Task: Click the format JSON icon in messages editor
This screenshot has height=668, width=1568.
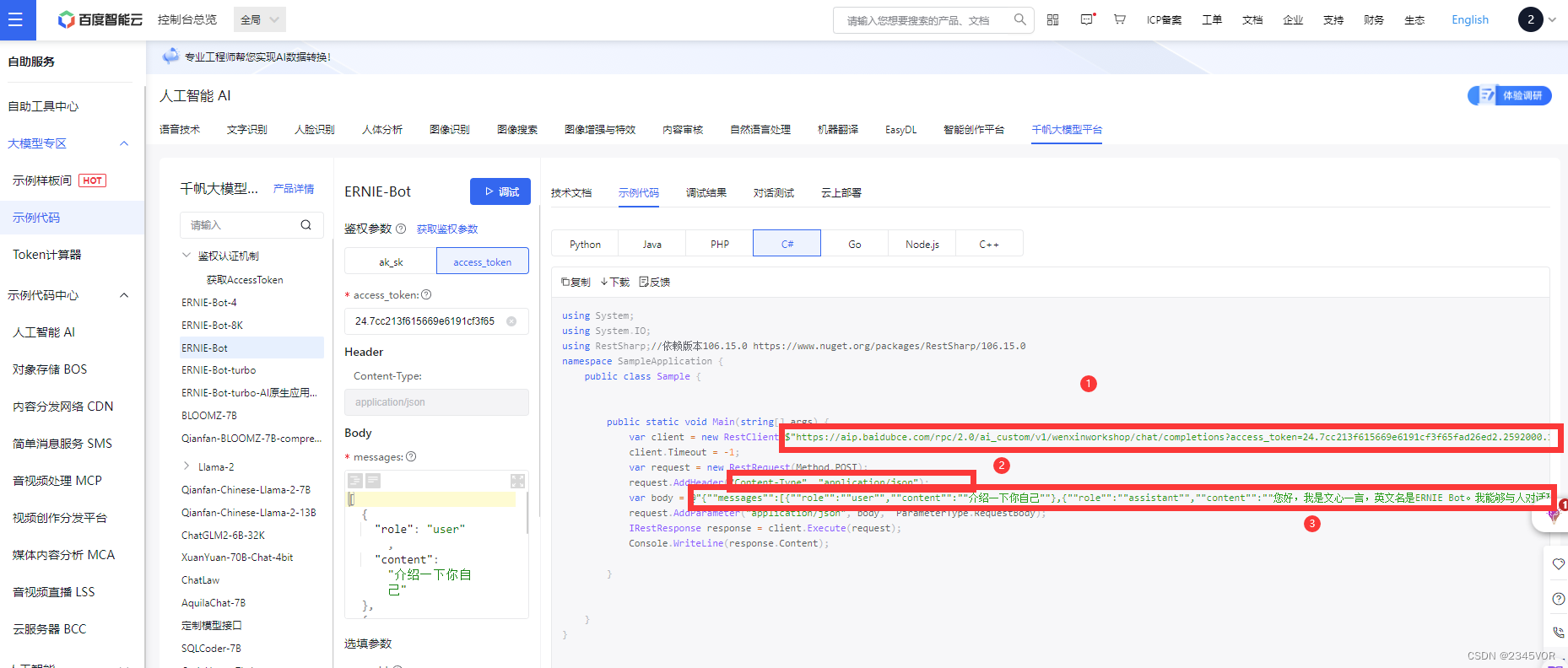Action: coord(355,481)
